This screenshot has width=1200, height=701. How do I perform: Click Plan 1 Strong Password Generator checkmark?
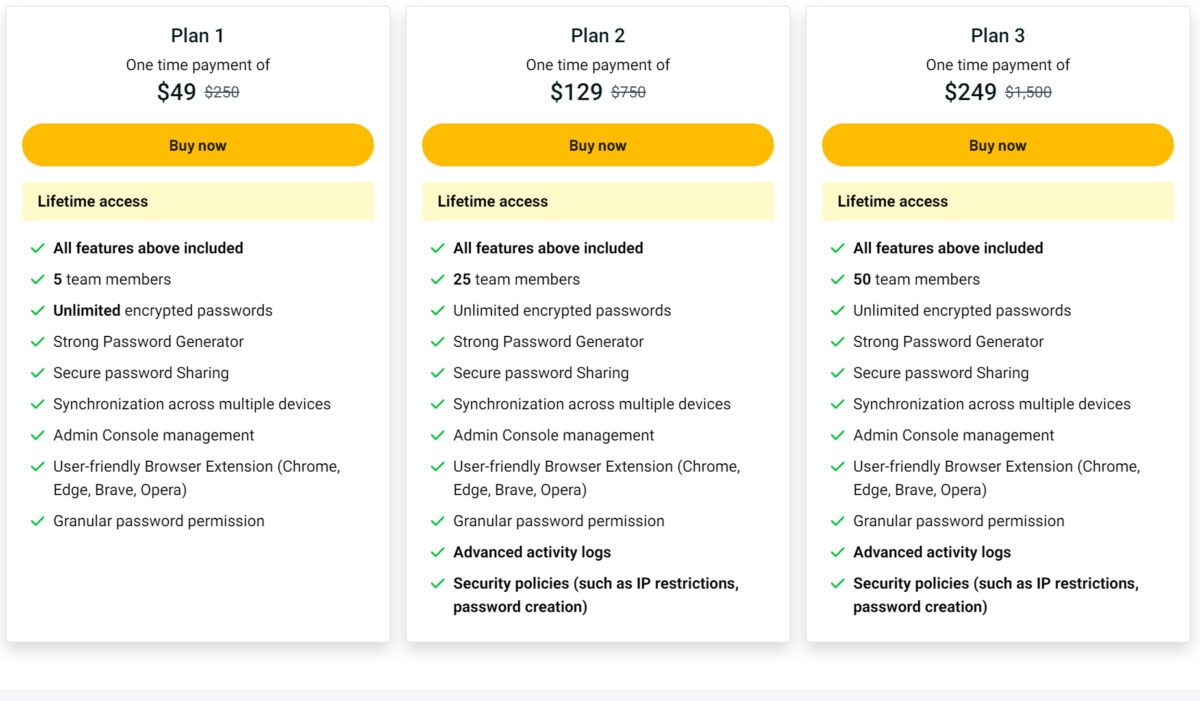pos(38,342)
